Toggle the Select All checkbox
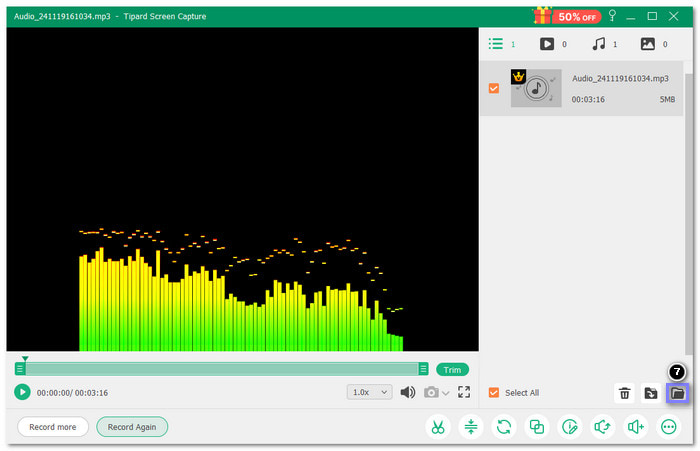This screenshot has width=700, height=451. 493,393
